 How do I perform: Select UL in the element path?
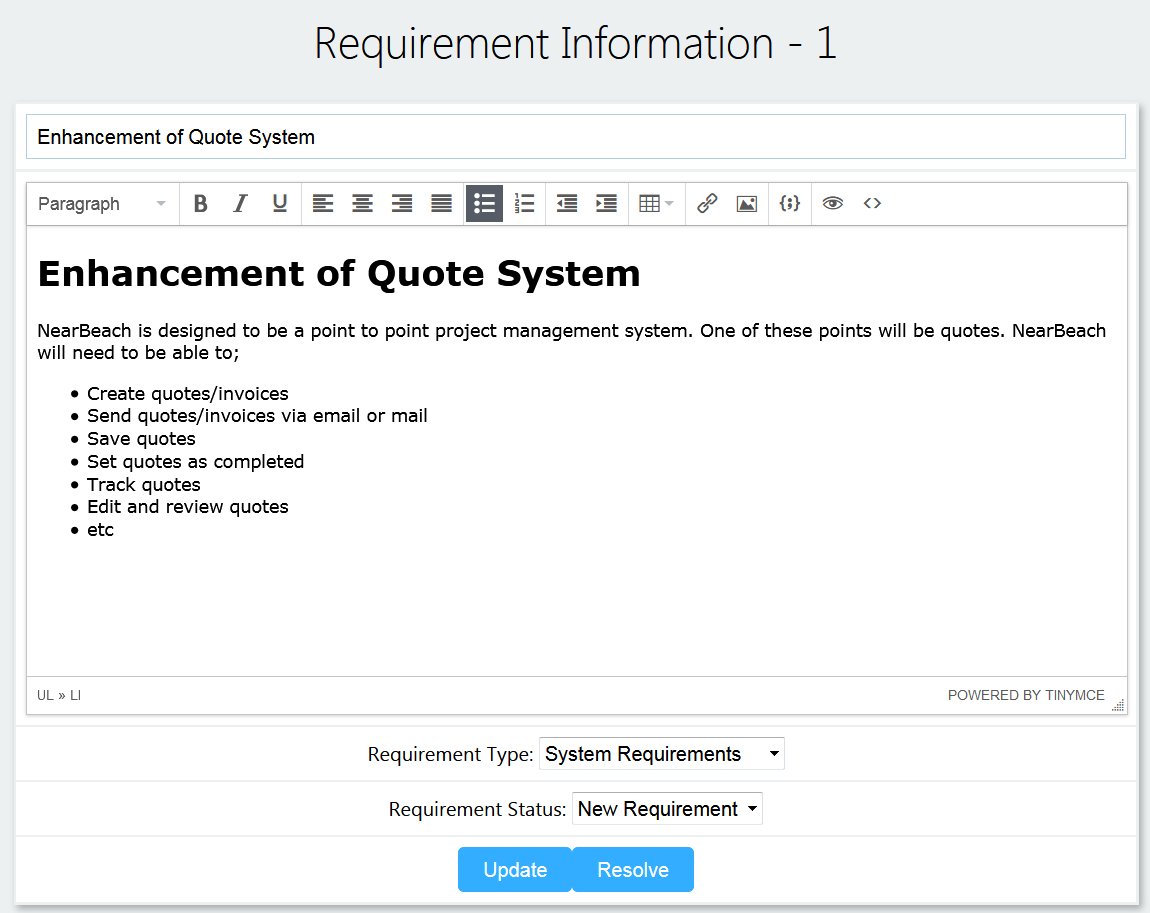[45, 695]
